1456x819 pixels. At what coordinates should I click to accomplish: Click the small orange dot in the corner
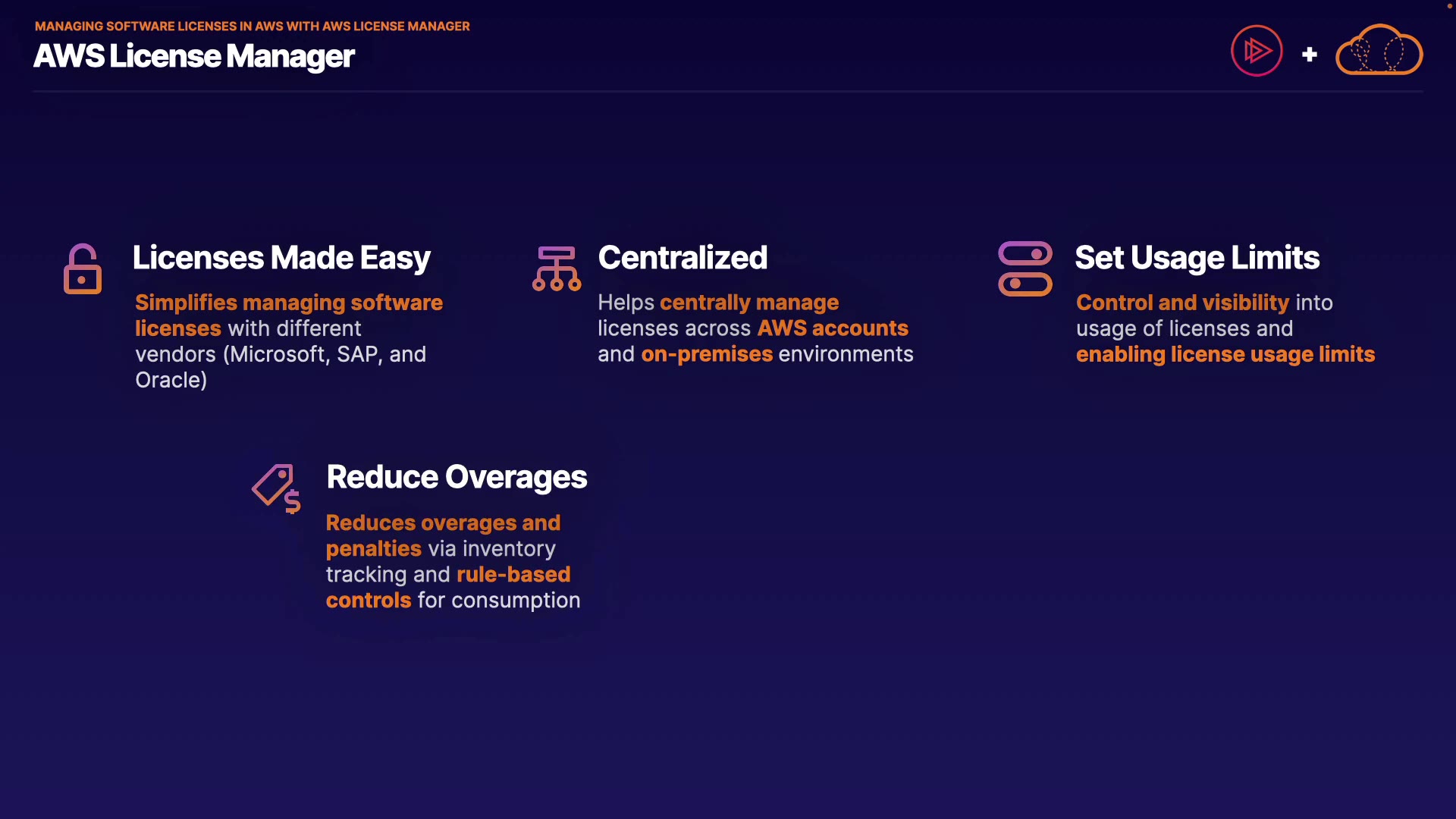click(1449, 6)
